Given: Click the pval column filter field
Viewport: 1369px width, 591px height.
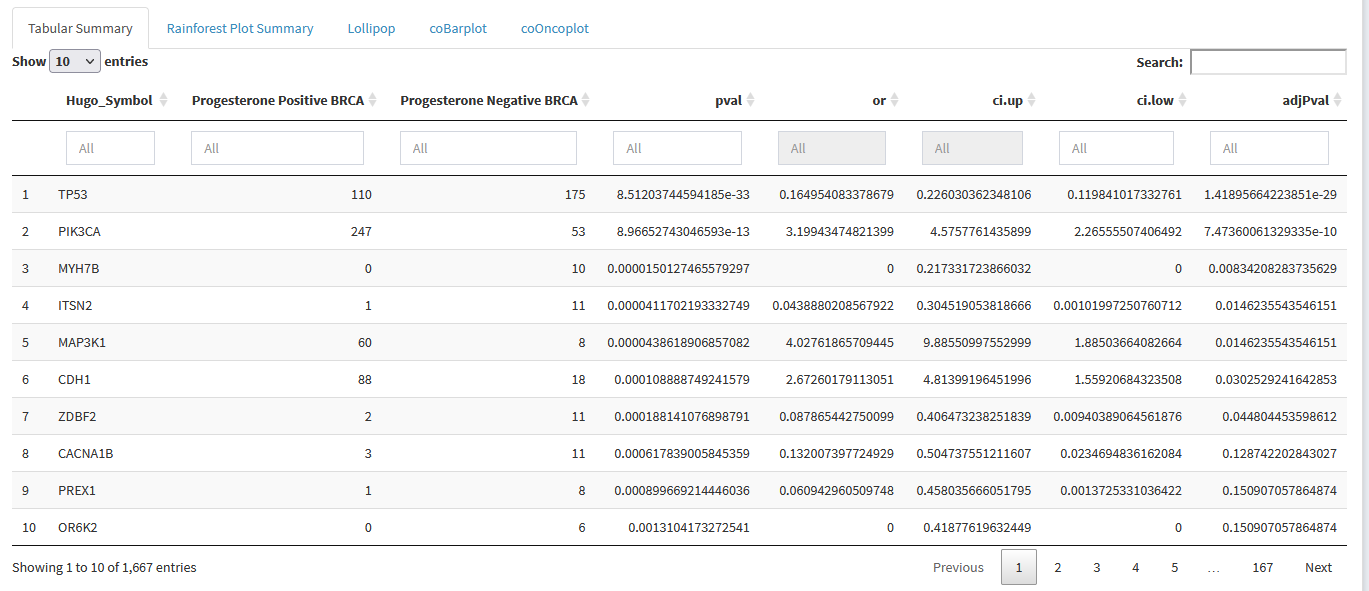Looking at the screenshot, I should pos(677,148).
